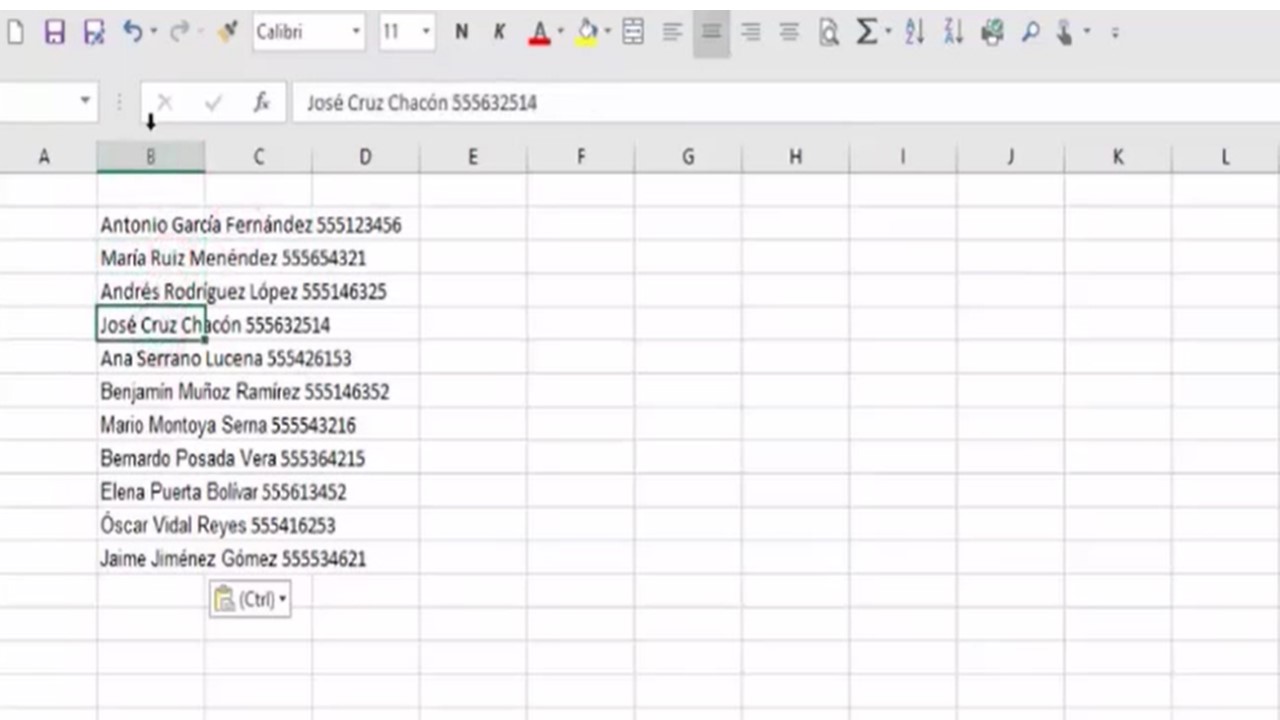Viewport: 1280px width, 720px height.
Task: Confirm entry with the check mark
Action: 213,102
